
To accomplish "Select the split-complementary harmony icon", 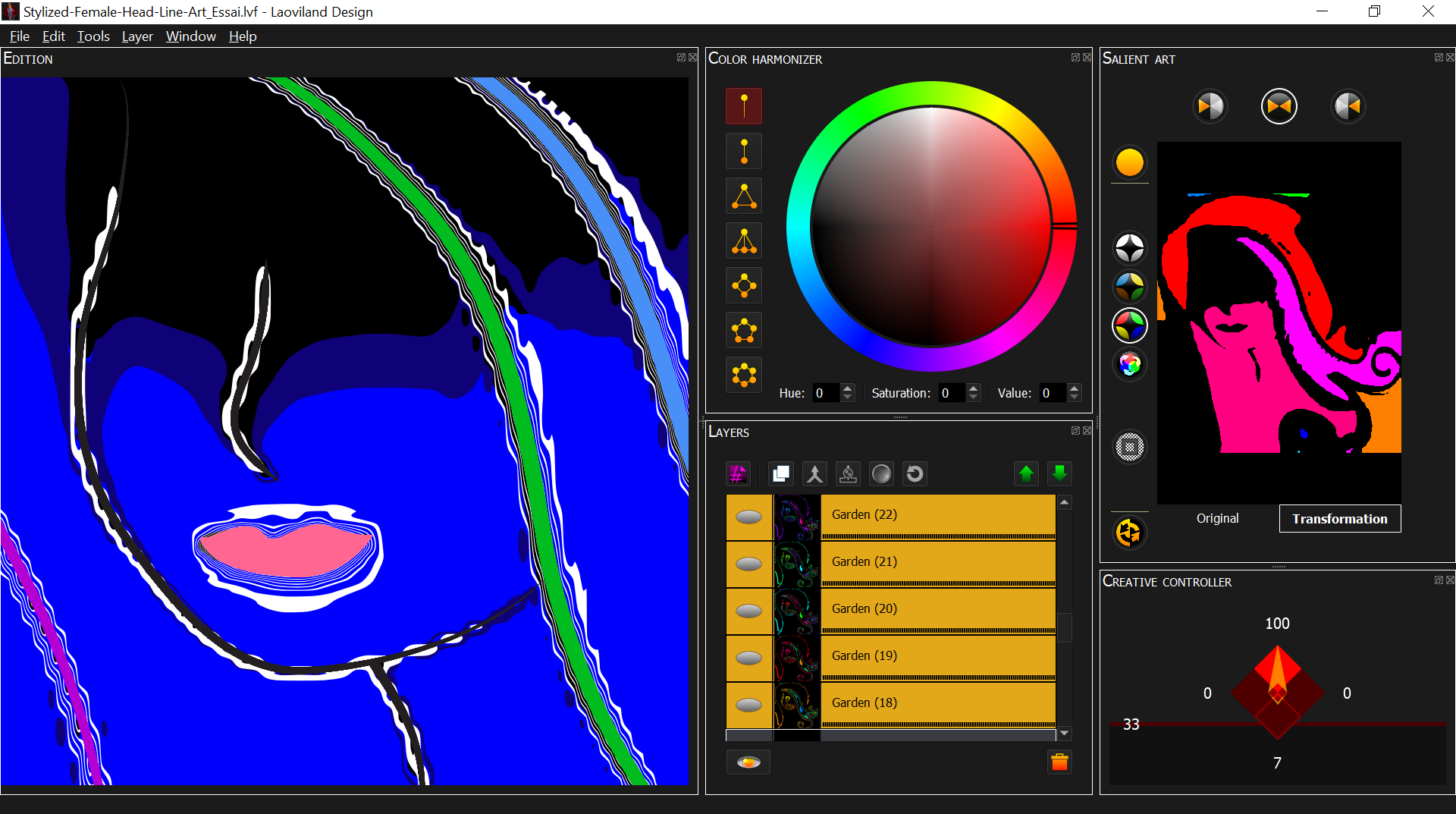I will 744,240.
